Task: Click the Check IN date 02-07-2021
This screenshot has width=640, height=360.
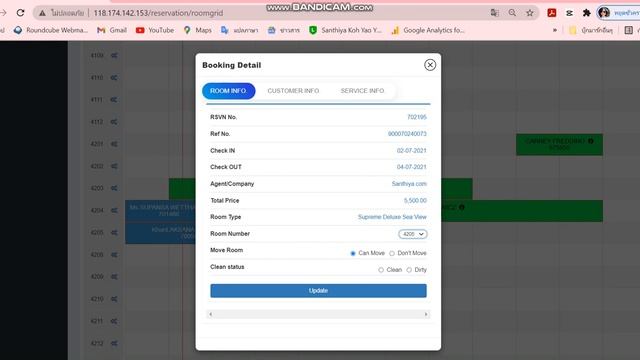Action: [x=411, y=151]
